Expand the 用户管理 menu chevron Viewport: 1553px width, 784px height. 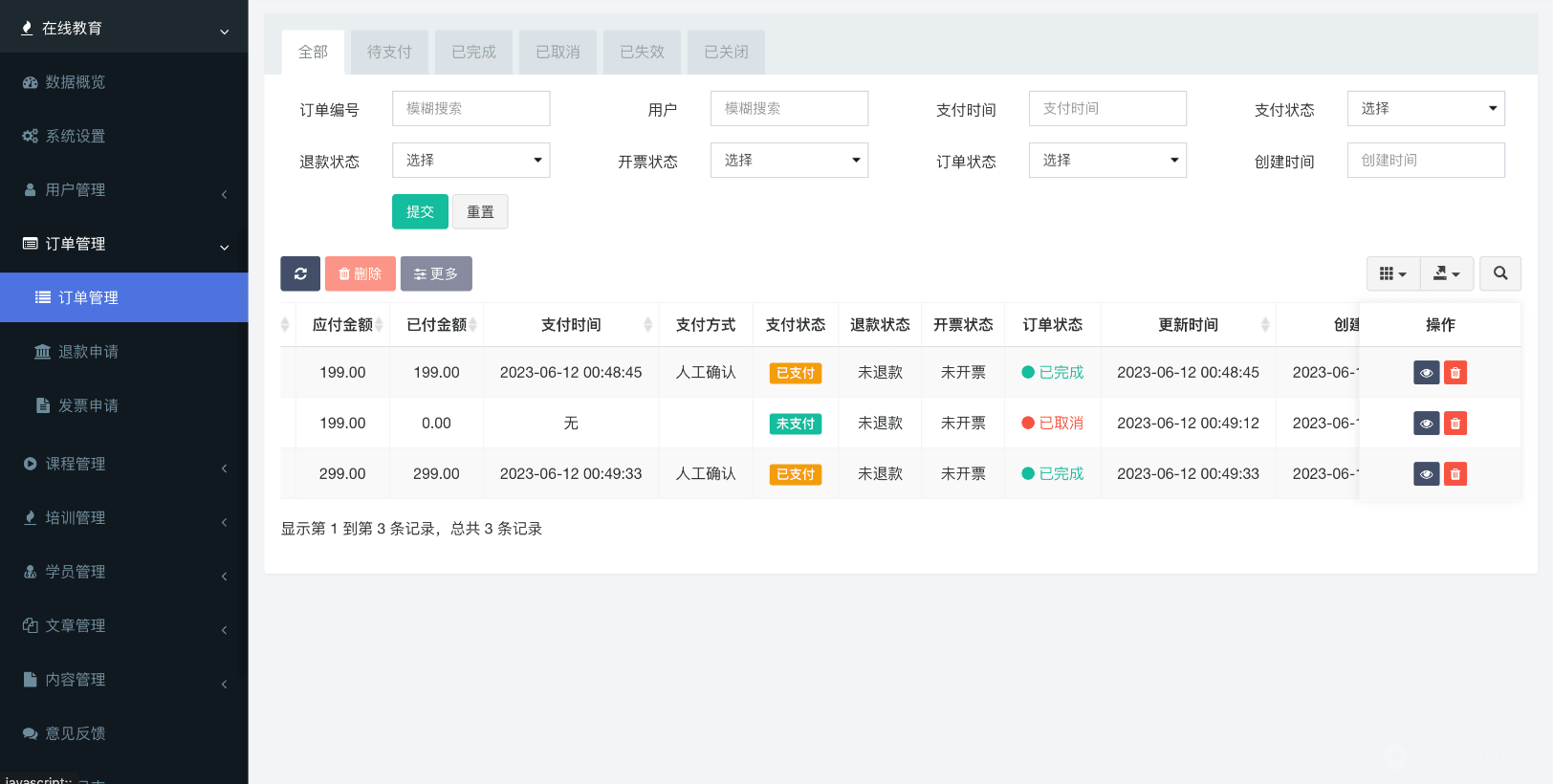point(225,194)
